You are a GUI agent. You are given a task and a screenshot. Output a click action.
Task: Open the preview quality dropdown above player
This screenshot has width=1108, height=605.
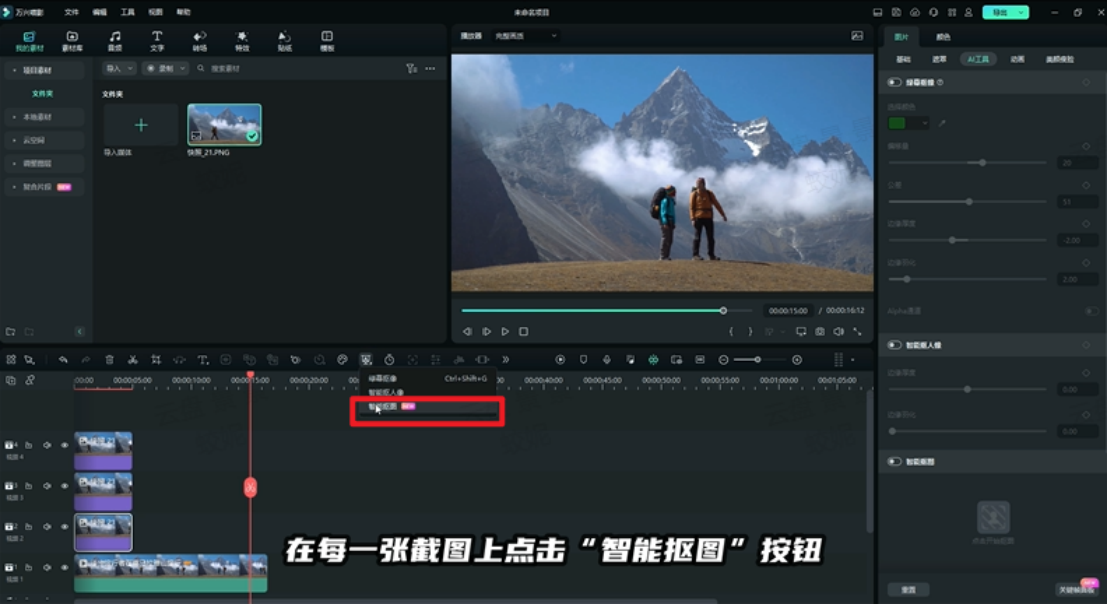click(x=526, y=35)
